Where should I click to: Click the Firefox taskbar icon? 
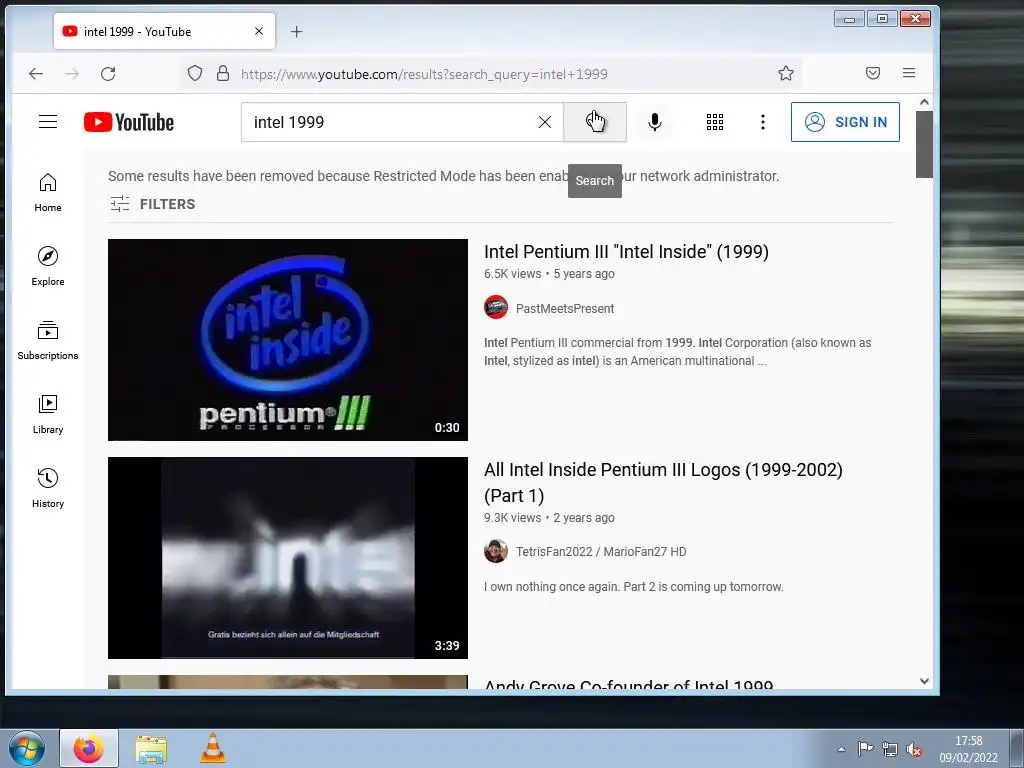tap(89, 748)
